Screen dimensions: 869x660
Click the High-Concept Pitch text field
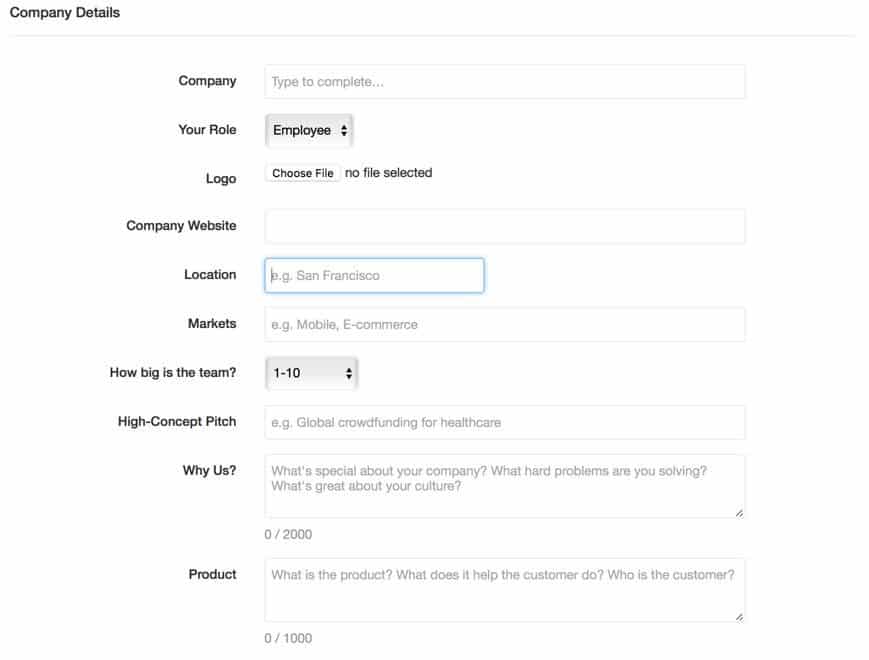click(504, 422)
